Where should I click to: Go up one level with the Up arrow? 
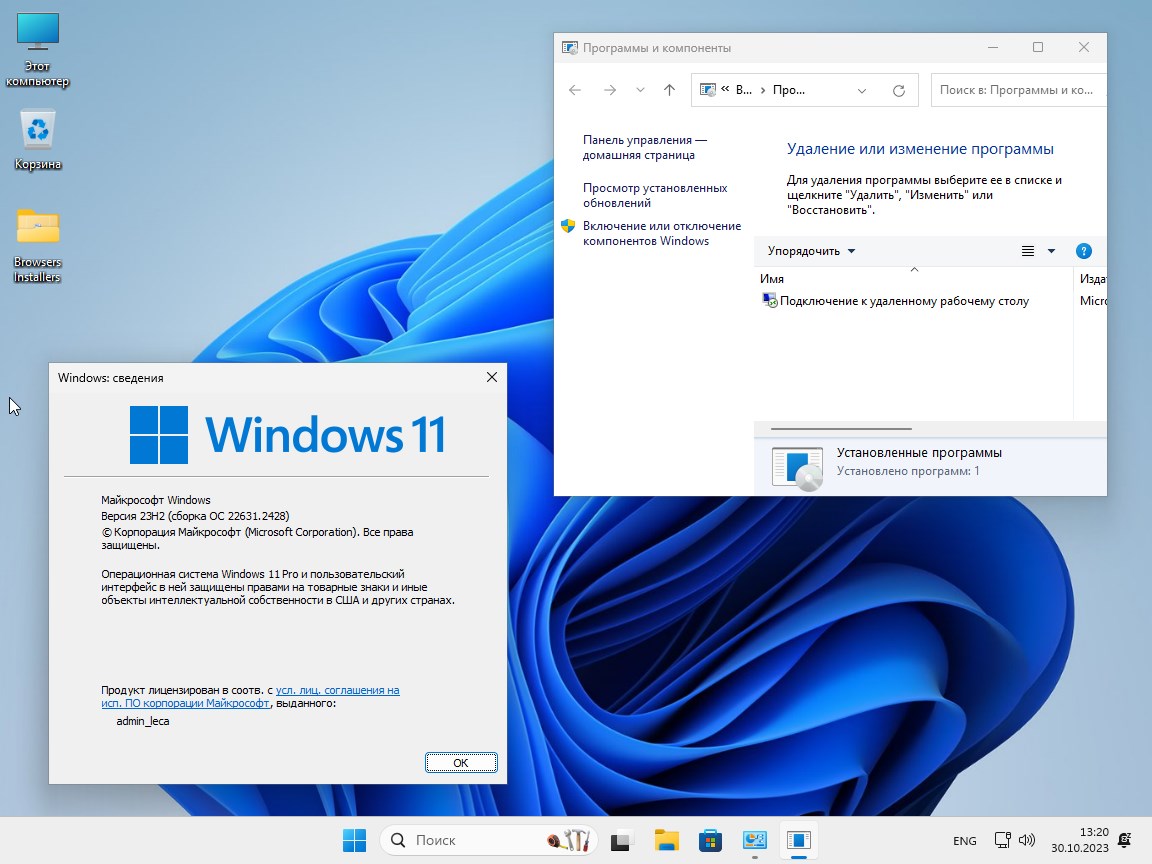pyautogui.click(x=669, y=90)
